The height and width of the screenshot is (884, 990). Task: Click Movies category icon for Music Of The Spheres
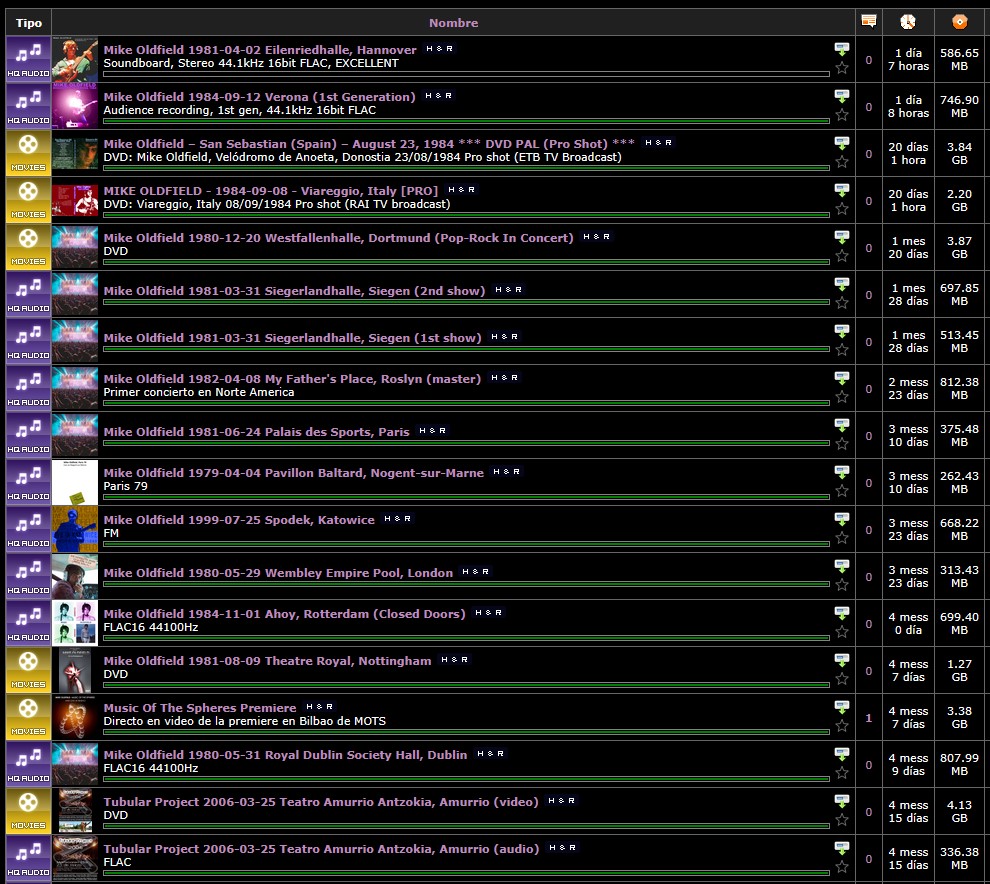click(28, 718)
